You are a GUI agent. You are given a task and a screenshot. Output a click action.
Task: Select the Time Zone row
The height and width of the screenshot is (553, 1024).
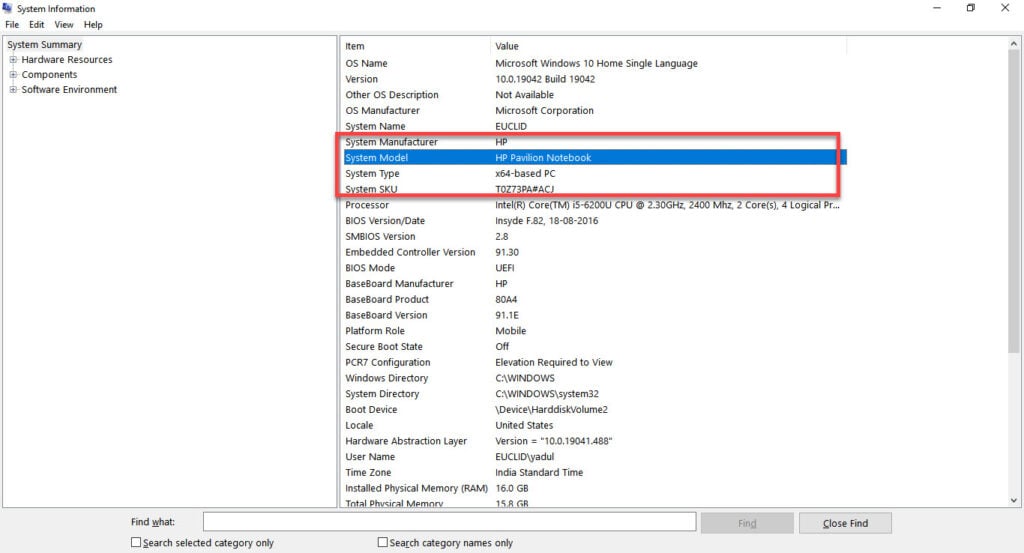595,472
